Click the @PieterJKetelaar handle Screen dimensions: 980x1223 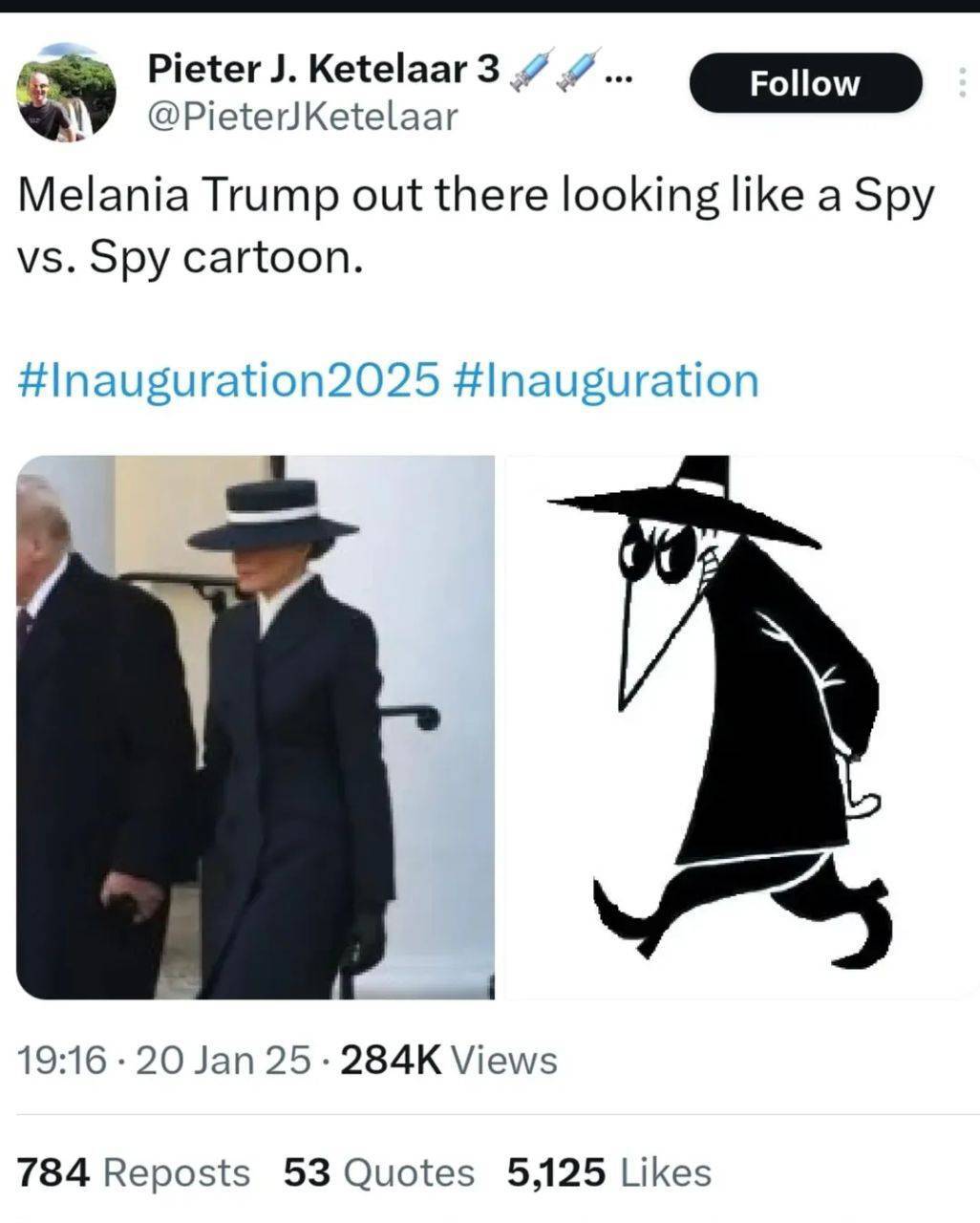[302, 117]
